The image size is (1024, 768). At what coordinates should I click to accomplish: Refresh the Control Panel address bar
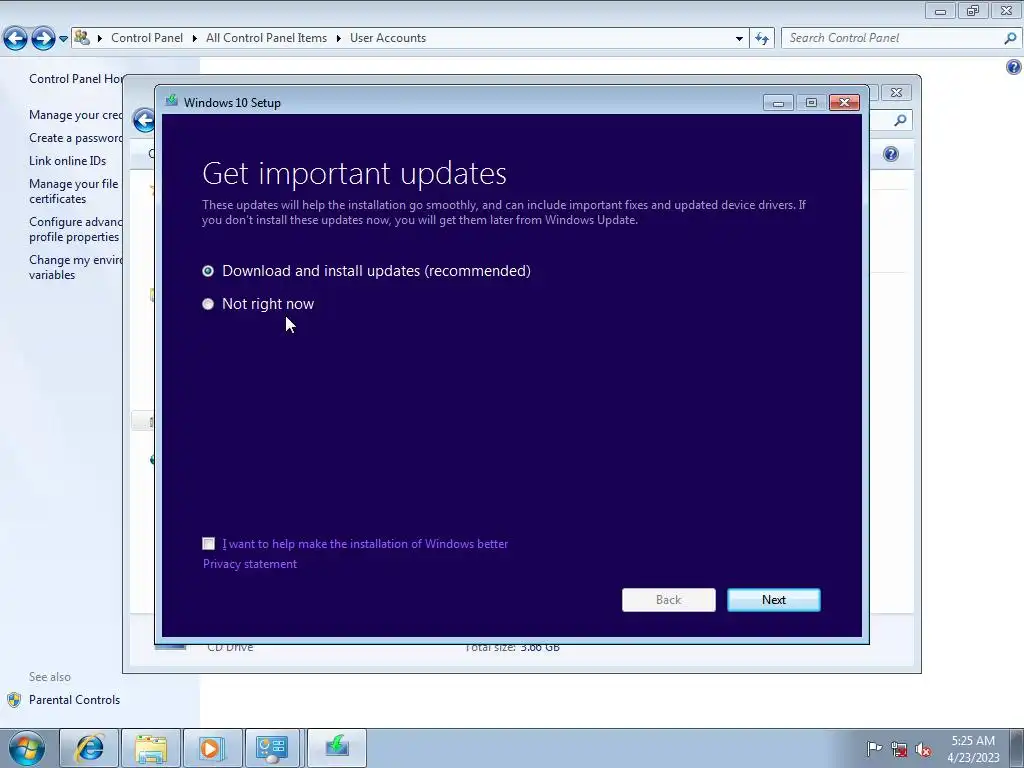(x=761, y=39)
